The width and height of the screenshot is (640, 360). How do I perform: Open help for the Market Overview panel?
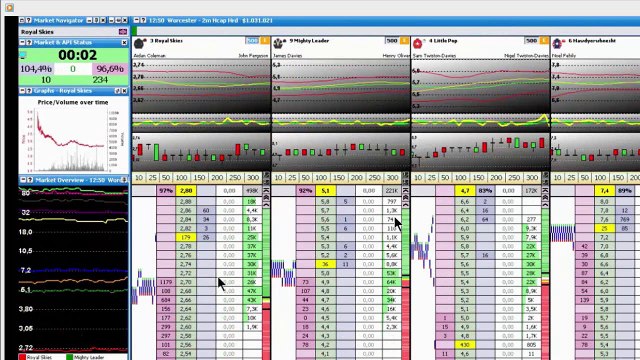pyautogui.click(x=29, y=180)
